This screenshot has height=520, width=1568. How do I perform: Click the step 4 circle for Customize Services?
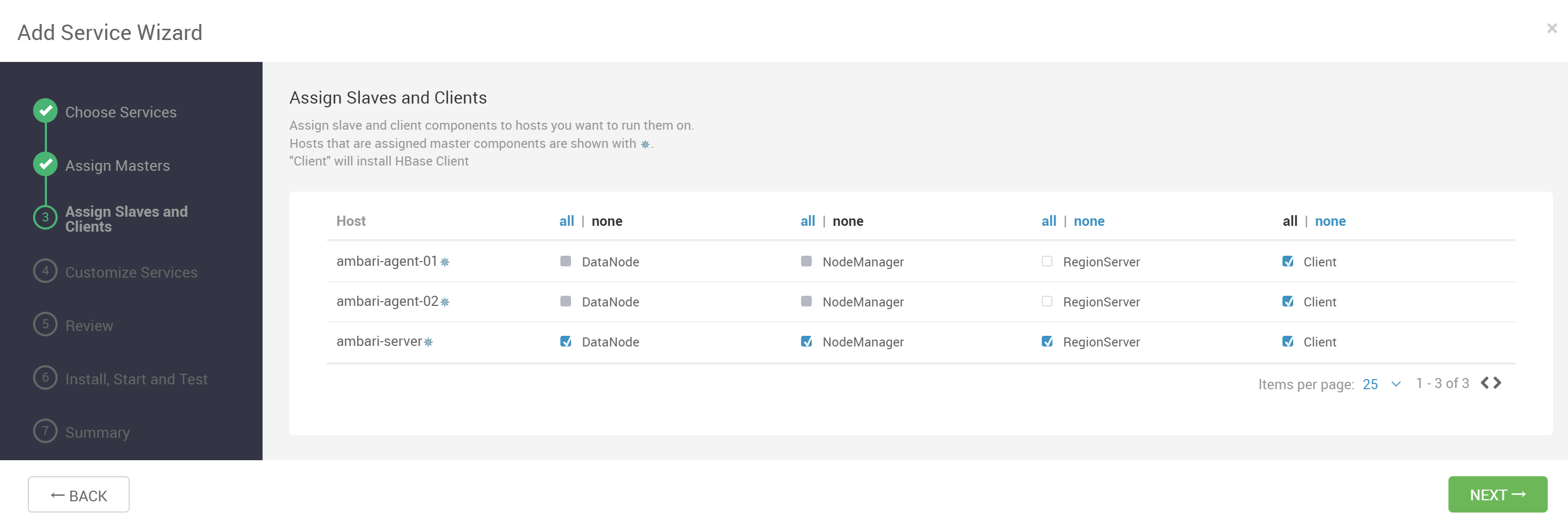pos(45,271)
